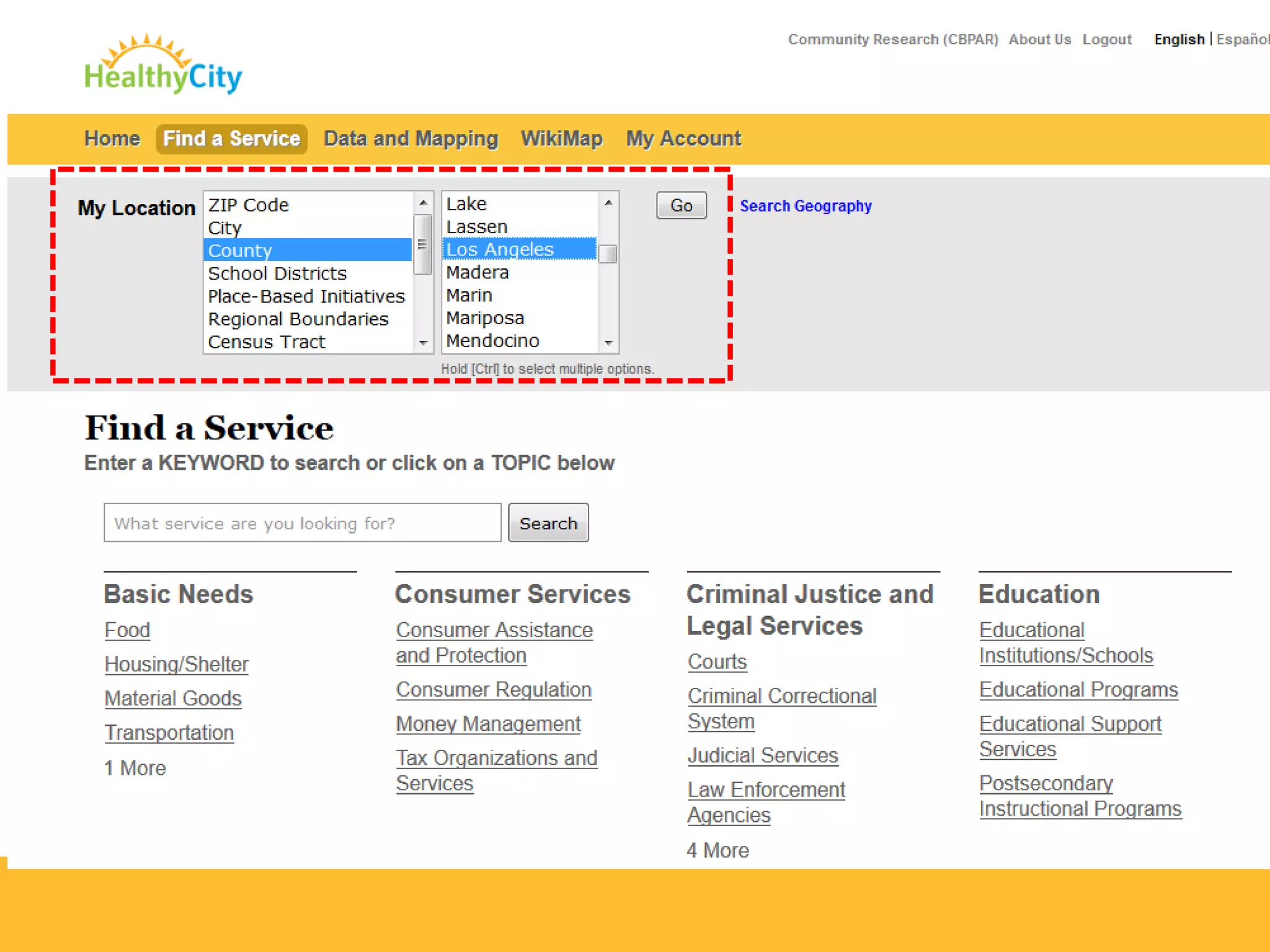The width and height of the screenshot is (1270, 952).
Task: Switch the site language to Español
Action: 1242,39
